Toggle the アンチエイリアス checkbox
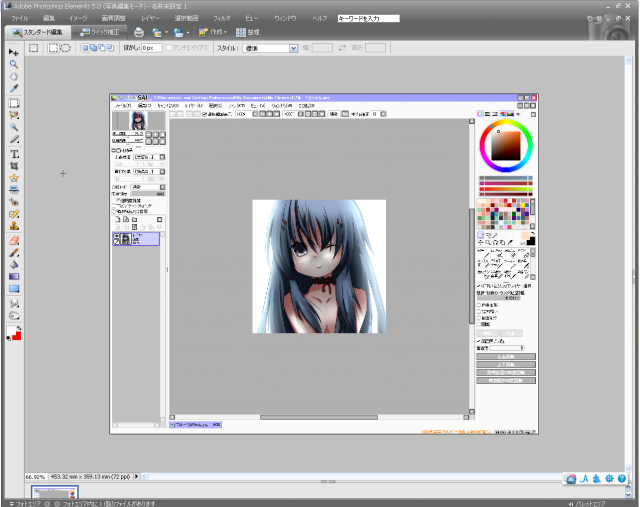The image size is (640, 507). pos(169,48)
